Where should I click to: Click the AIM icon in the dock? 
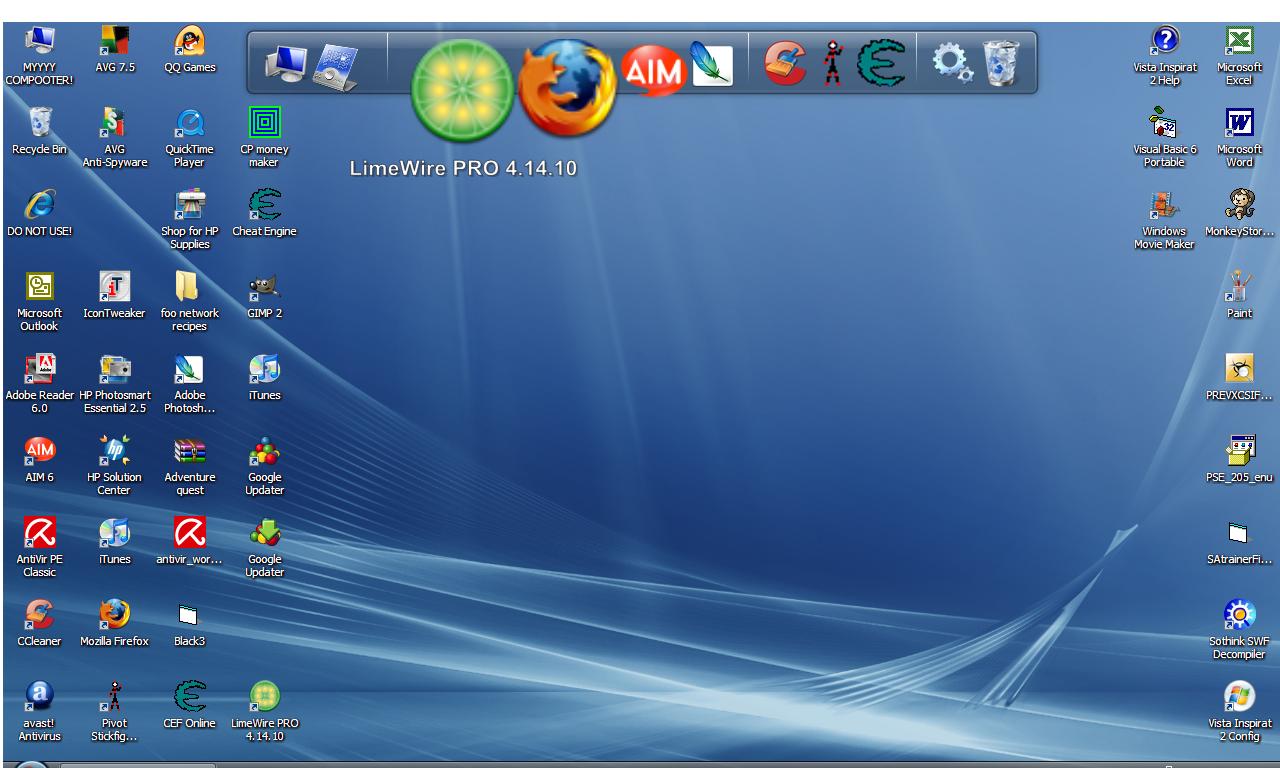point(652,69)
